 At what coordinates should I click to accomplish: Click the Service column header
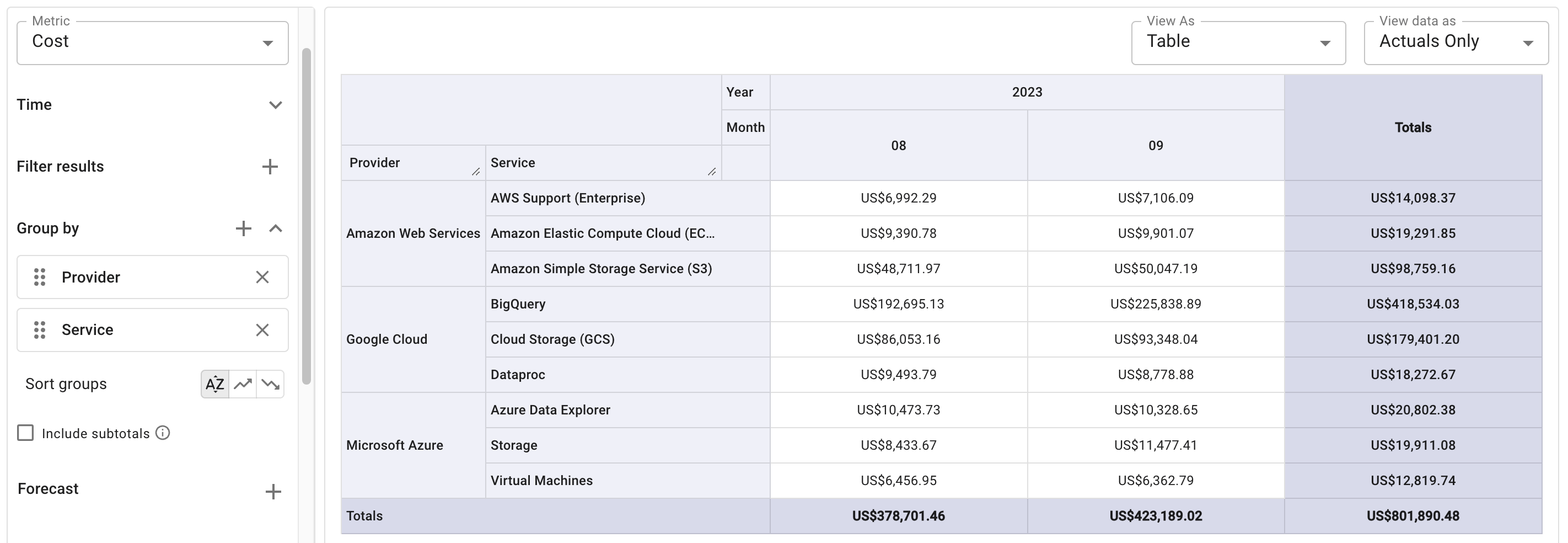click(513, 163)
